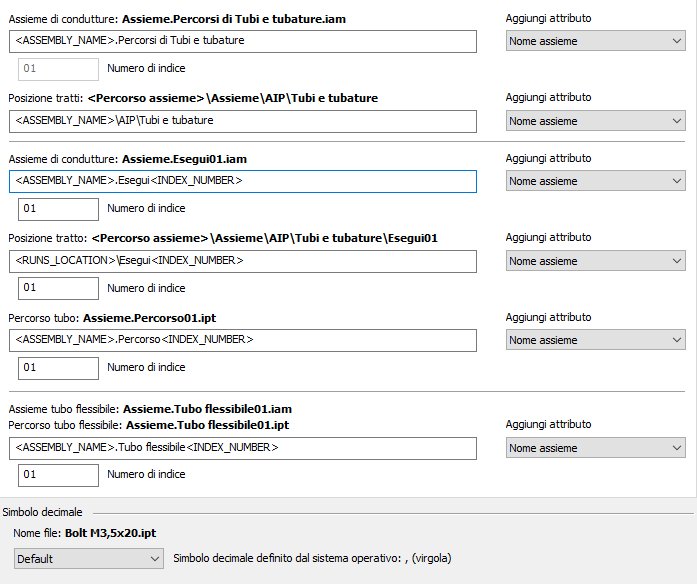The width and height of the screenshot is (697, 584).
Task: Click the Percorsi di Tubi e tubature name field
Action: point(242,41)
